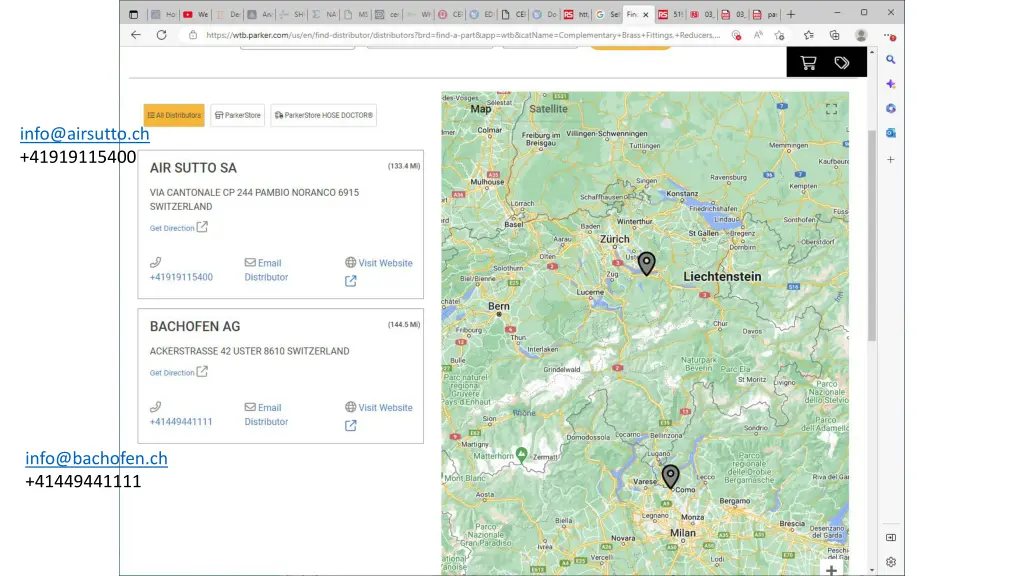Switch the map to Map view
Image resolution: width=1024 pixels, height=576 pixels.
click(x=481, y=109)
